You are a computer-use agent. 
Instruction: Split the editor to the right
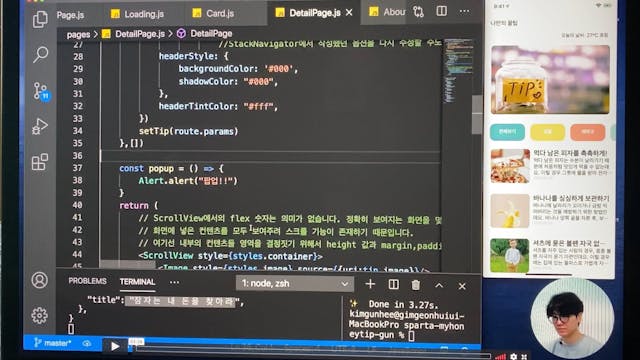pyautogui.click(x=441, y=11)
